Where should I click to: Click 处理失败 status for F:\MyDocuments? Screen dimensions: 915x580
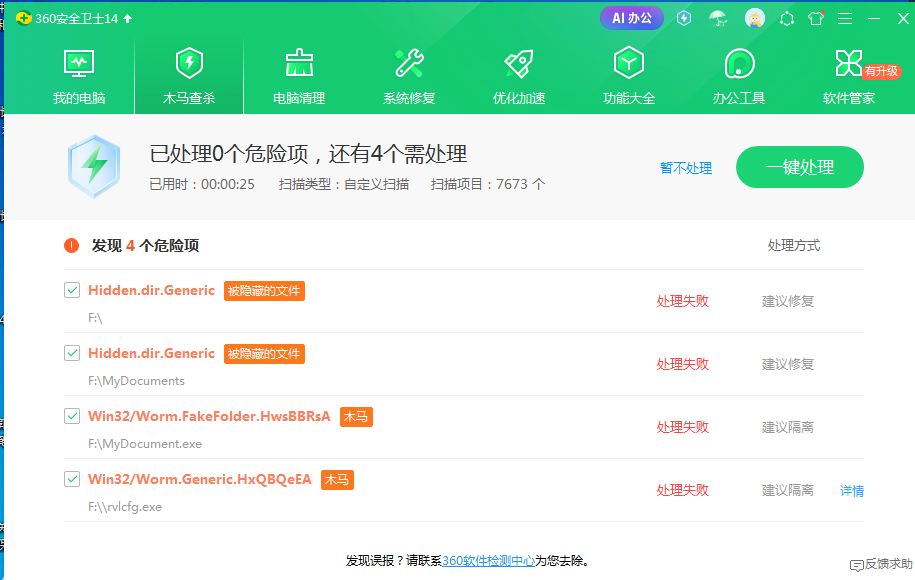682,364
